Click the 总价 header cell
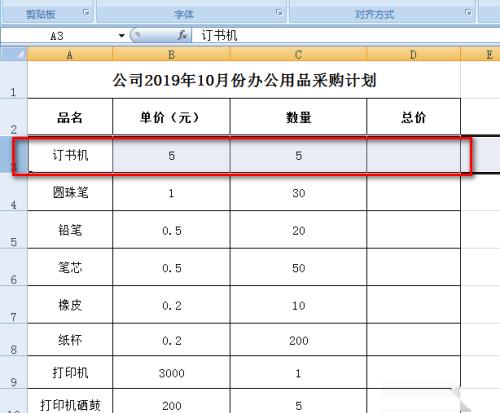This screenshot has height=413, width=500. point(413,117)
